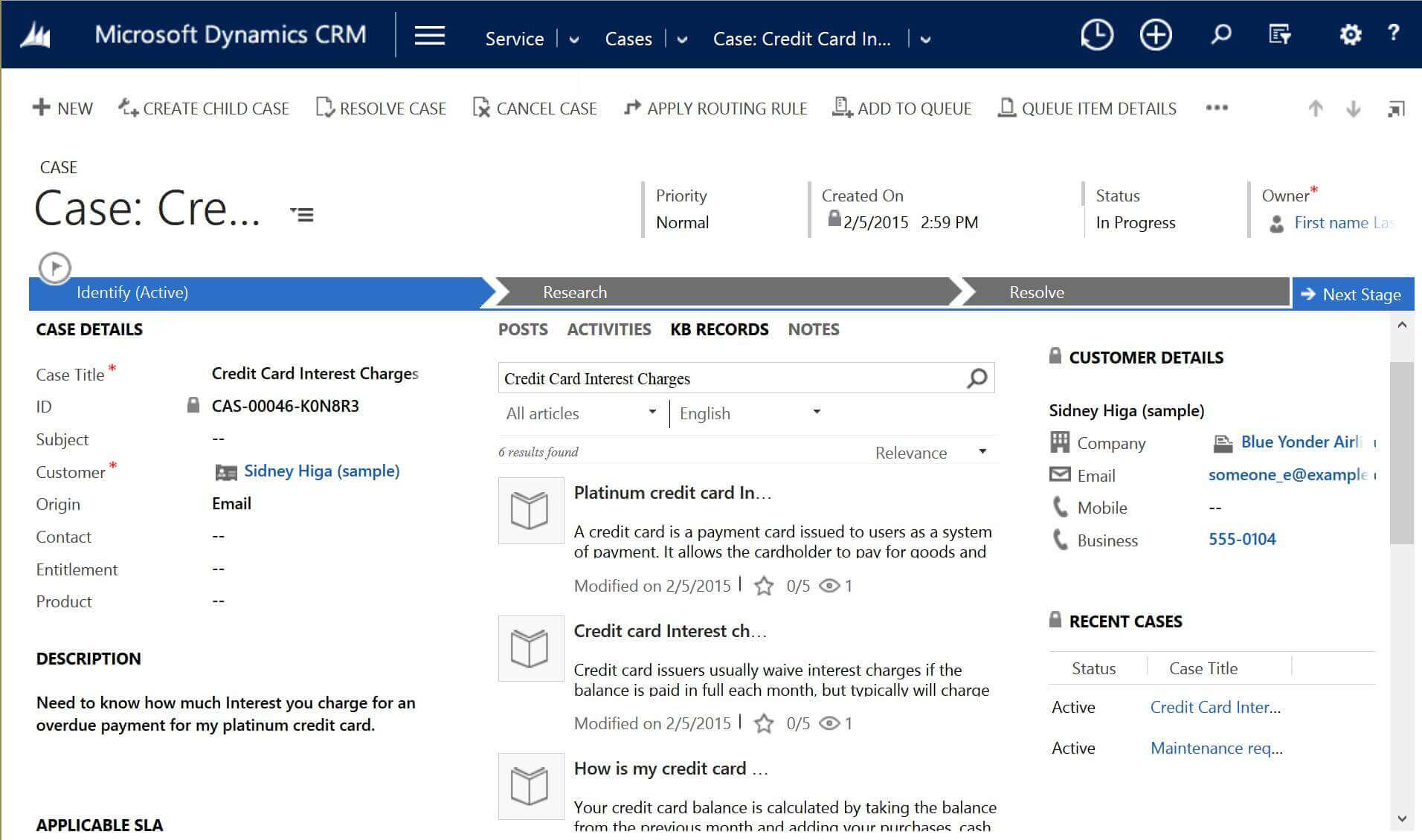Click the scrollbar down arrow
This screenshot has height=840, width=1422.
click(x=1402, y=819)
